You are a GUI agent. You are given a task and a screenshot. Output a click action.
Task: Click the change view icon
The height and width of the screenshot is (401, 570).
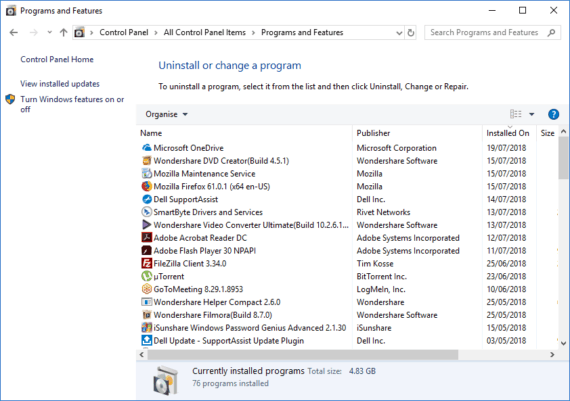point(515,114)
